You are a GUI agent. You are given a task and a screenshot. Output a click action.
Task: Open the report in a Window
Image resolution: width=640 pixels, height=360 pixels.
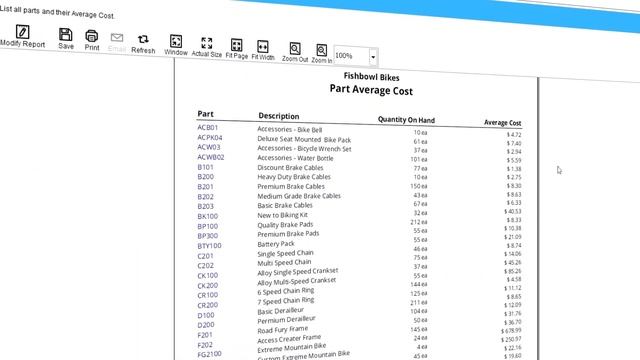pos(176,45)
